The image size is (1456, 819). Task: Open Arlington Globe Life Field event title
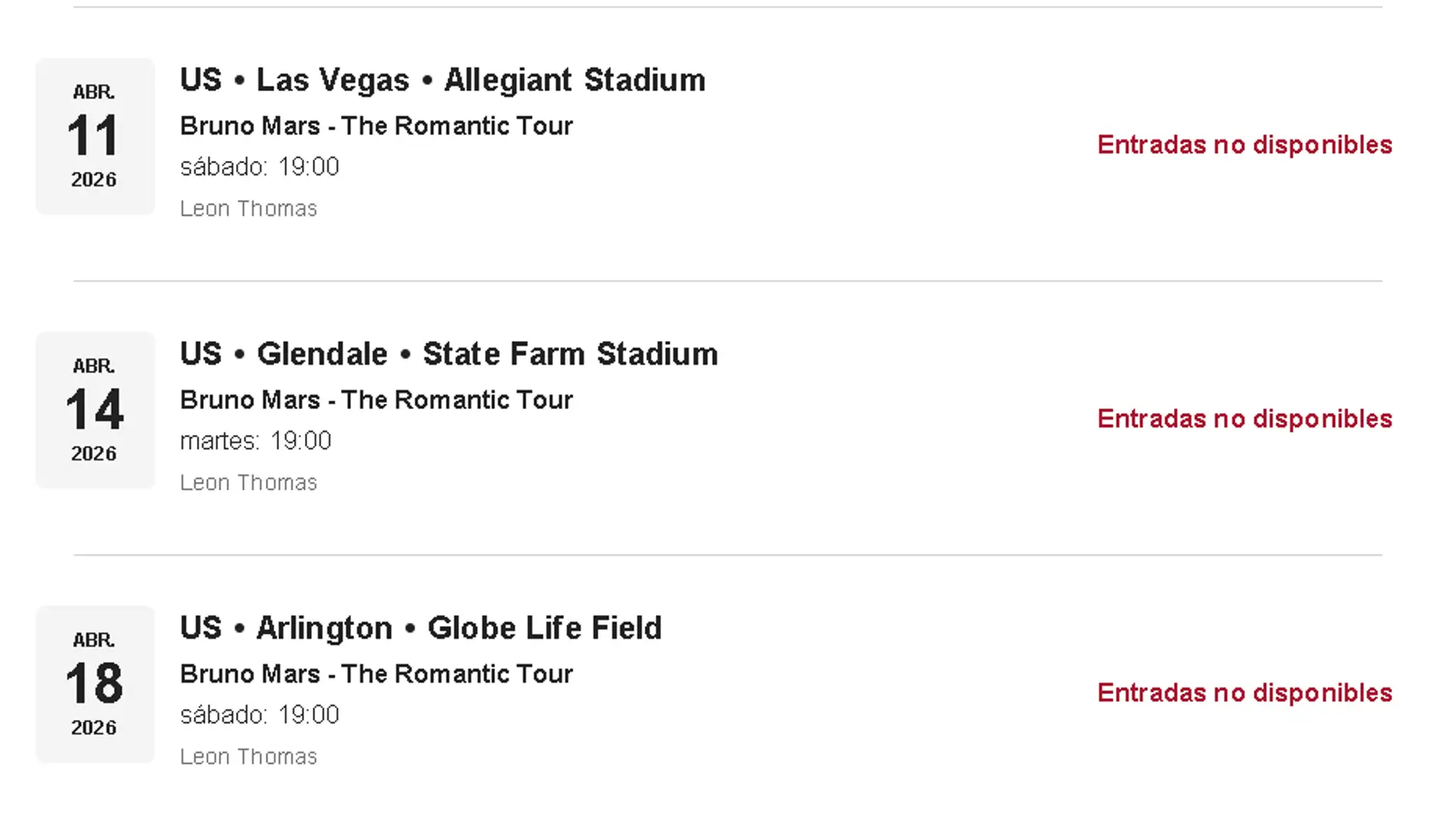coord(421,628)
